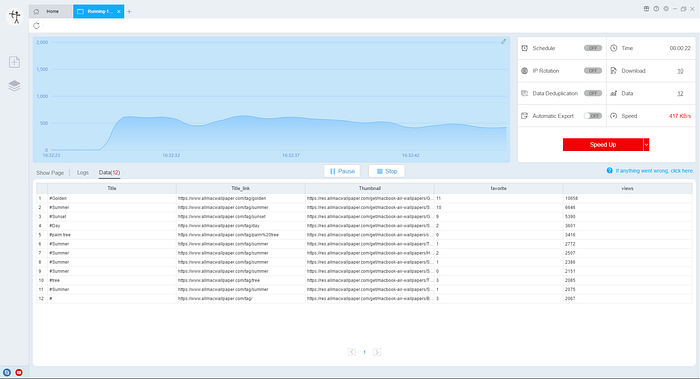700x379 pixels.
Task: Click the blue circular icon bottom-left
Action: tap(7, 372)
